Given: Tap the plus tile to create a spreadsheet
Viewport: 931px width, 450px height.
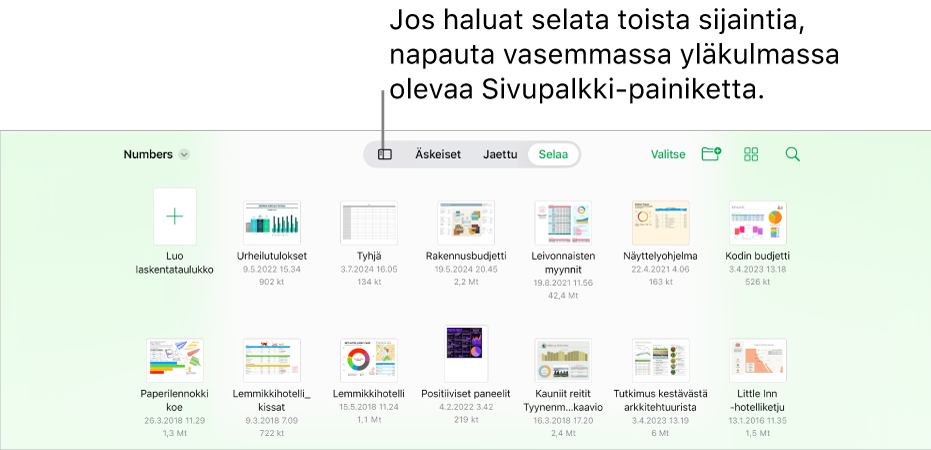Looking at the screenshot, I should point(175,217).
